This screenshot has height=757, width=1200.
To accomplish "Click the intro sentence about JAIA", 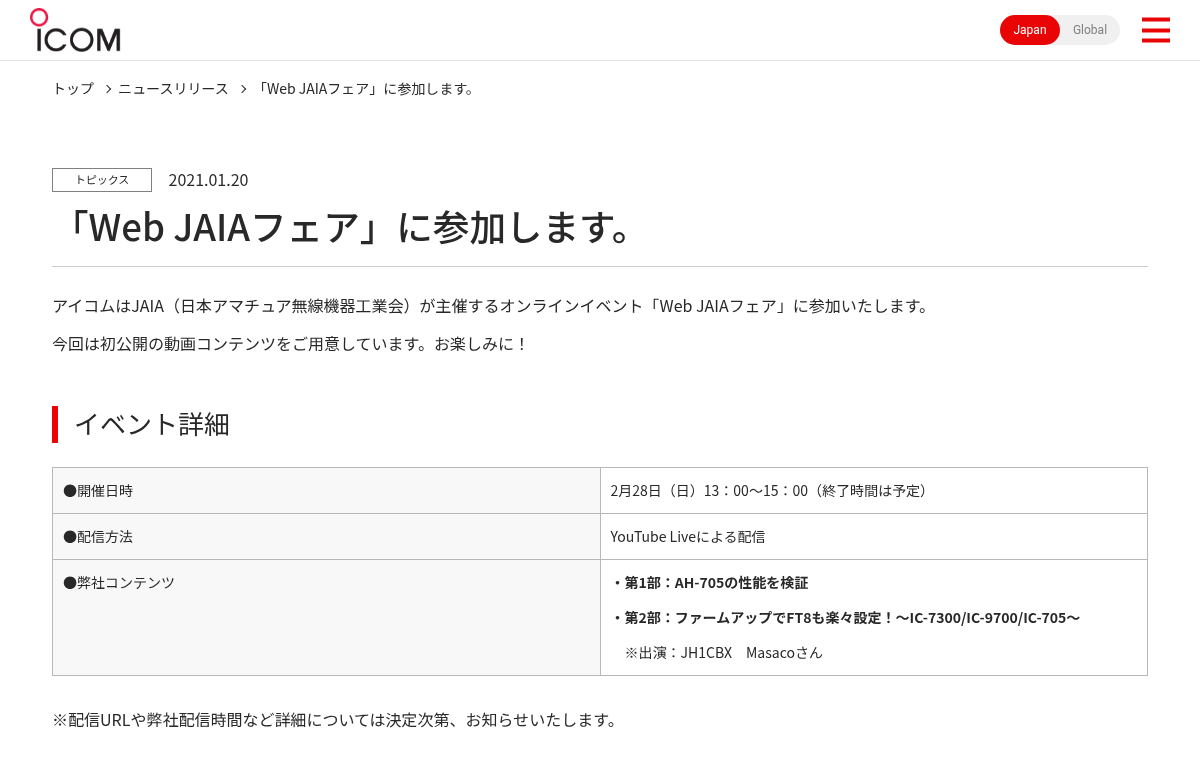I will pyautogui.click(x=492, y=306).
